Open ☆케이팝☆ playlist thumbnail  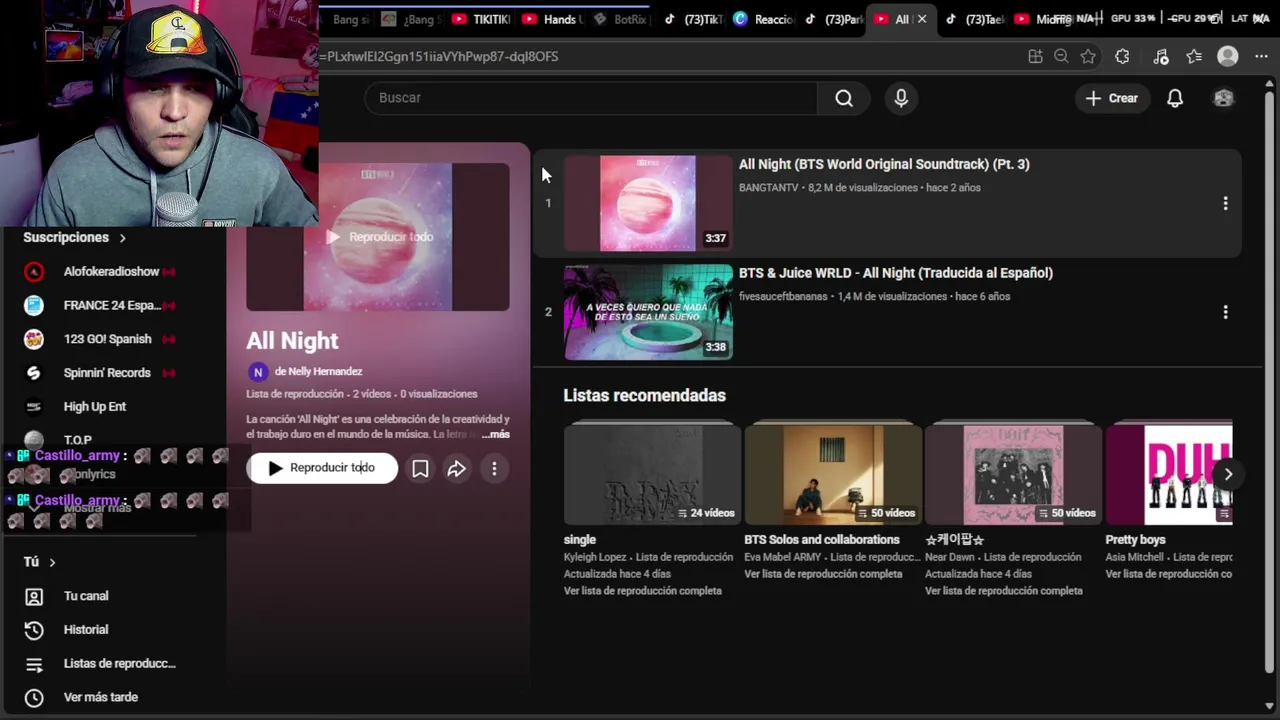pos(1013,474)
